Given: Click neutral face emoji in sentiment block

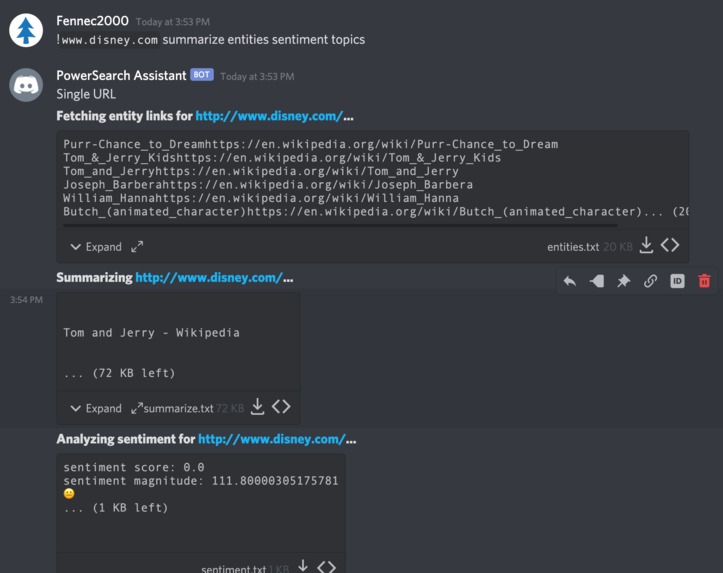Looking at the screenshot, I should (x=69, y=494).
